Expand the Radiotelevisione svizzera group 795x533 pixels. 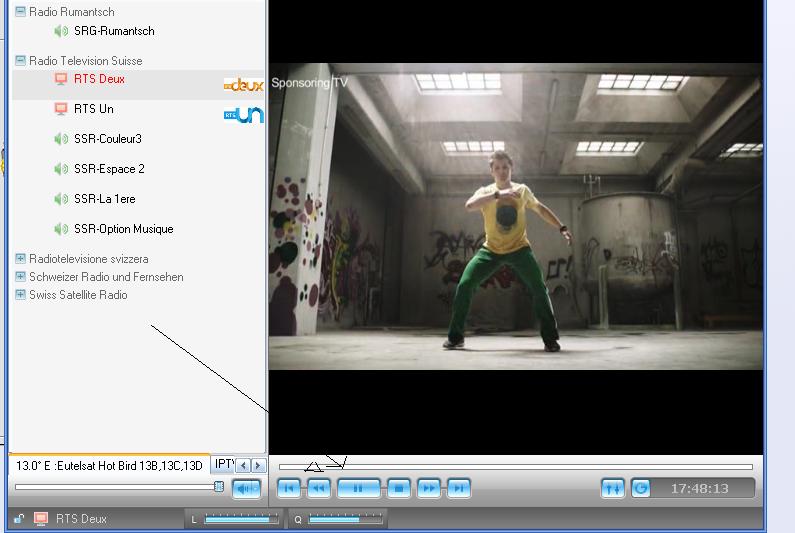(x=20, y=259)
